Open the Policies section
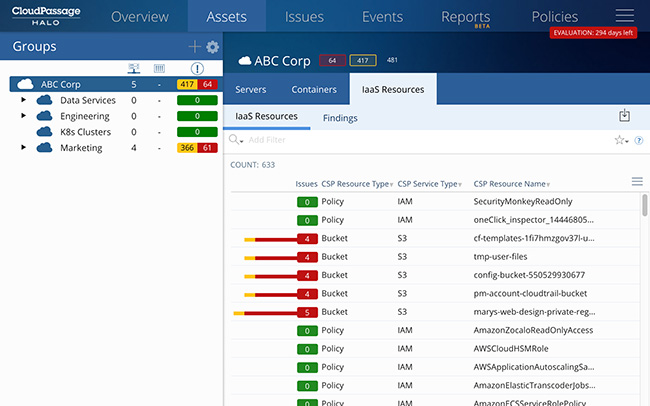650x406 pixels. point(555,17)
